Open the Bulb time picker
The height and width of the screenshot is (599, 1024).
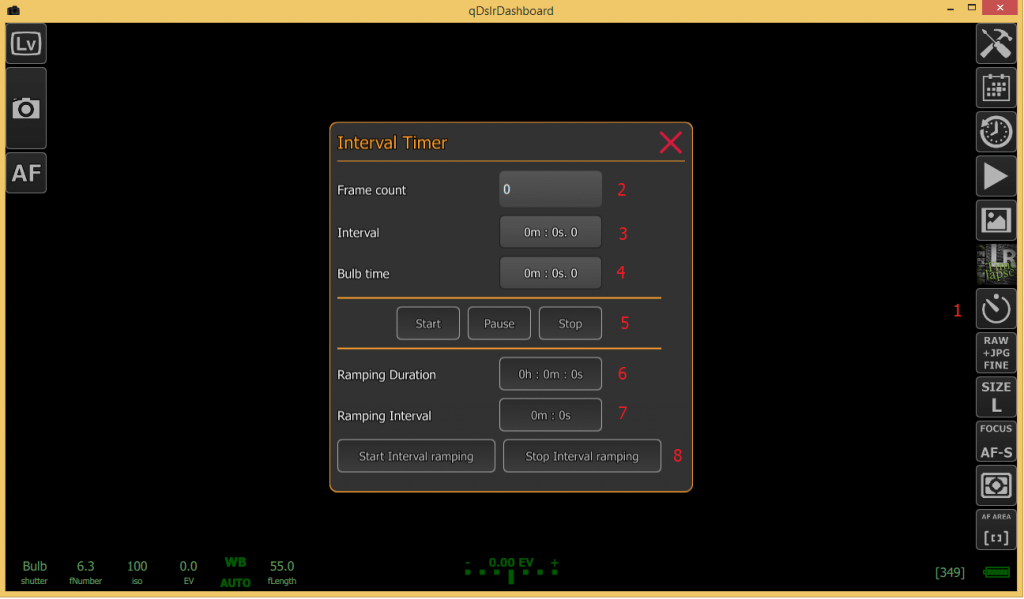click(x=550, y=272)
